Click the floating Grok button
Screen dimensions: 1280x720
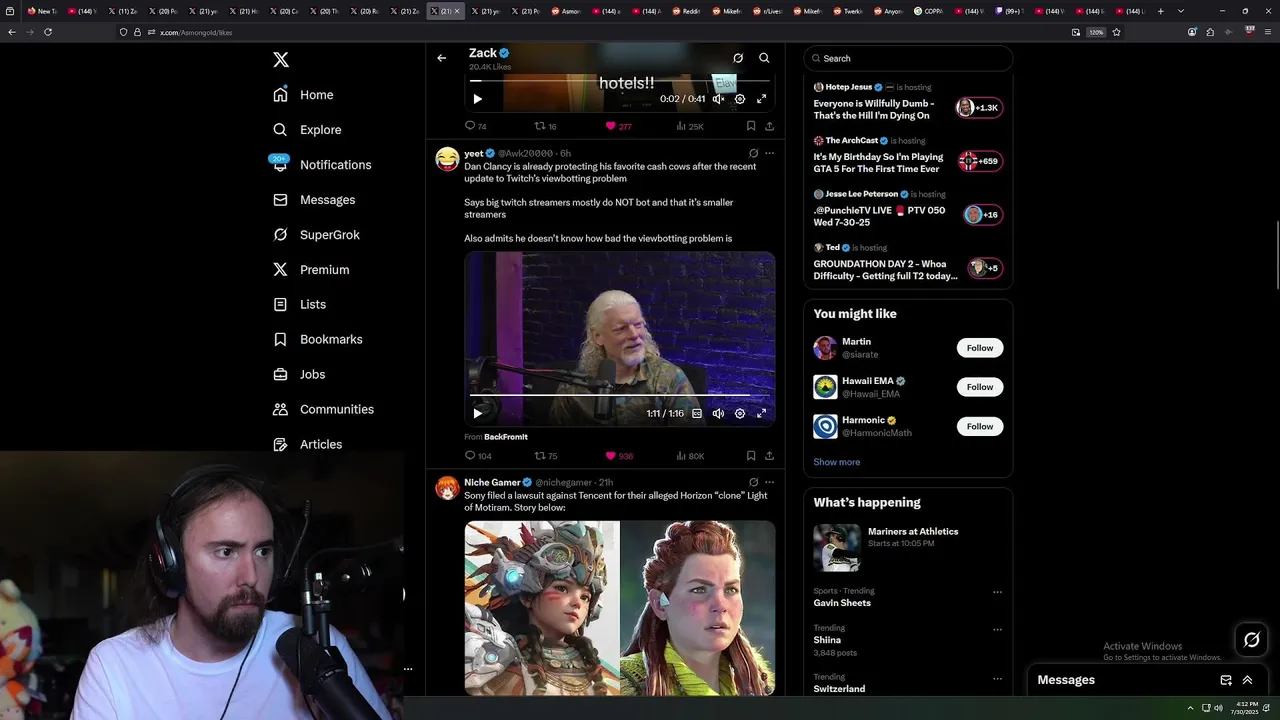click(1251, 640)
